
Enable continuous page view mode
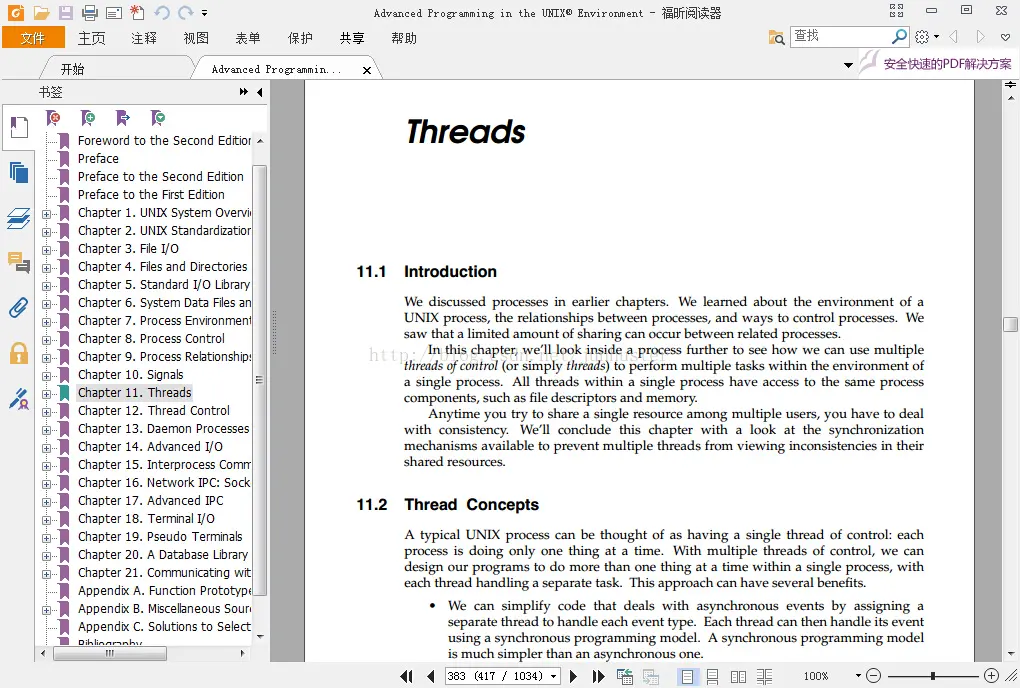pos(712,677)
